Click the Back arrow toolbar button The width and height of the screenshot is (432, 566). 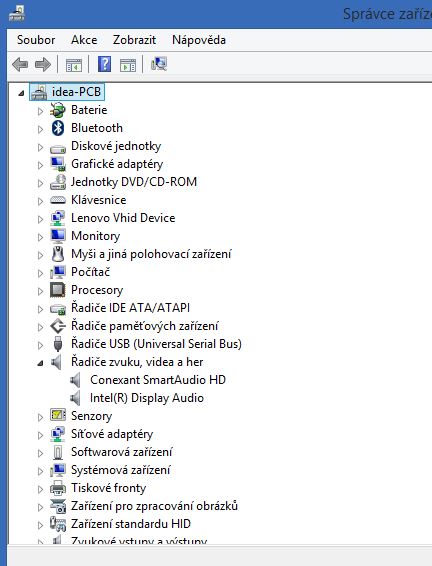(20, 65)
